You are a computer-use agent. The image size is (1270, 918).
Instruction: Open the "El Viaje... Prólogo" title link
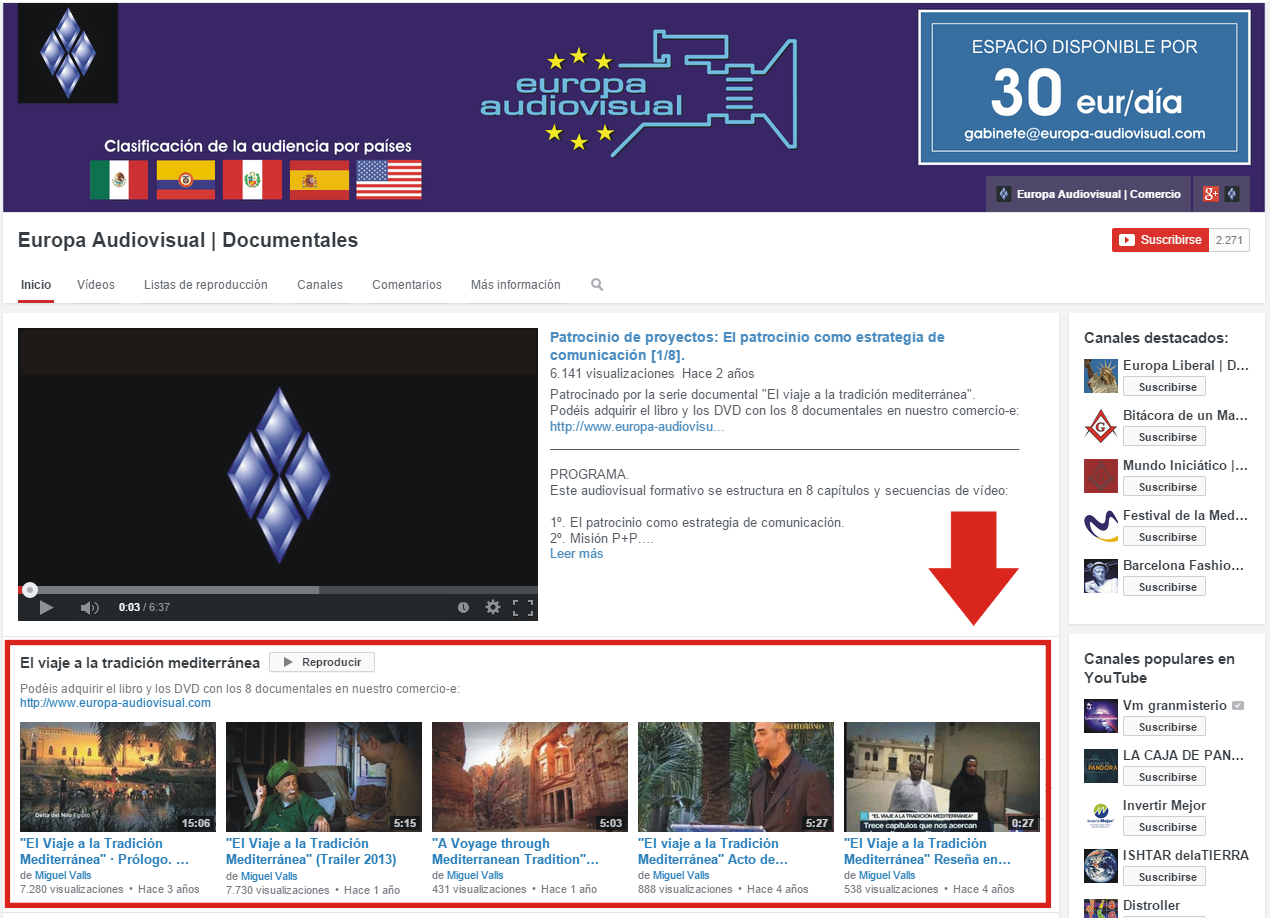coord(105,852)
